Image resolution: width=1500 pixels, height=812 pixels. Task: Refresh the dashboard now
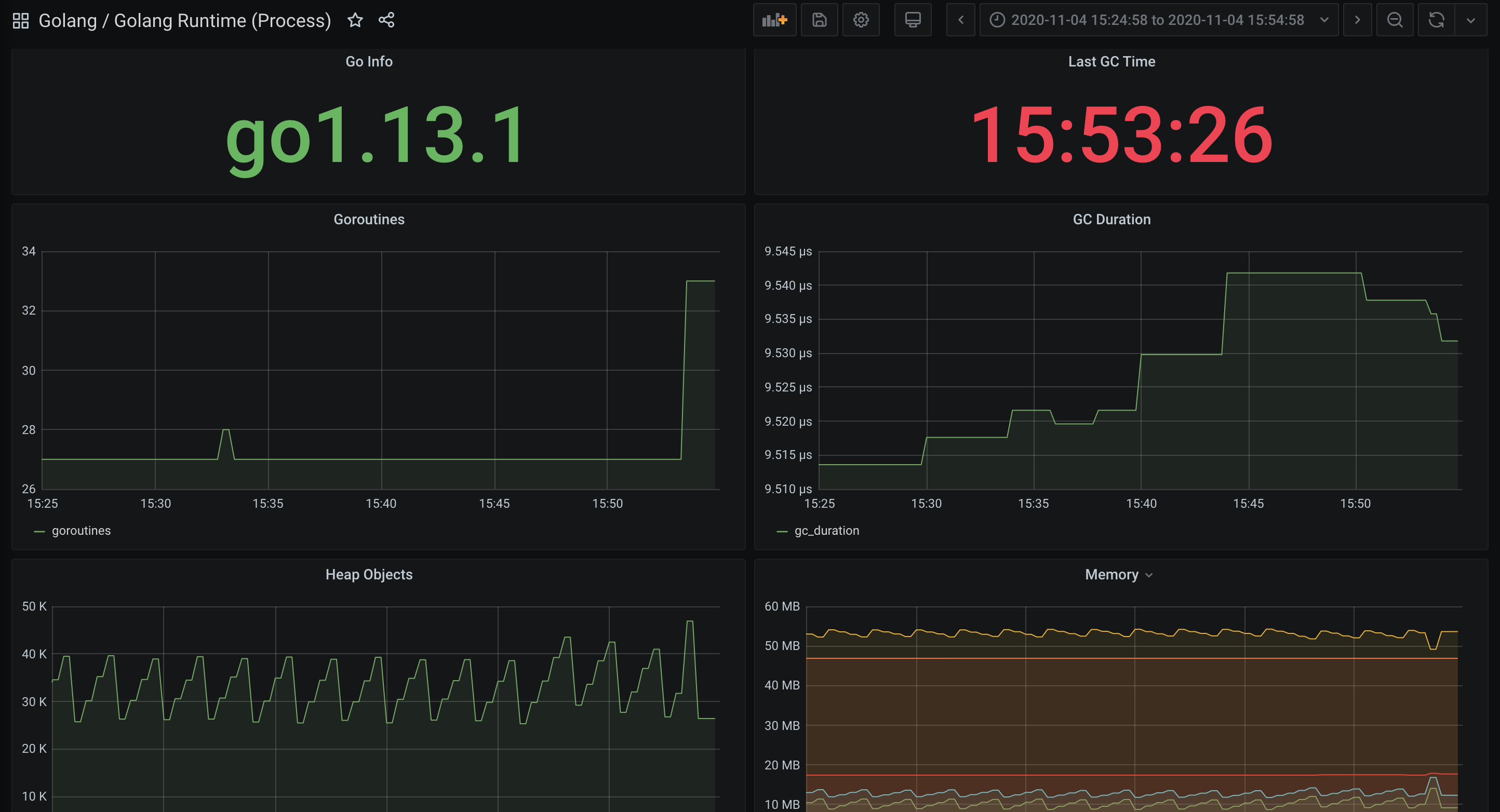pyautogui.click(x=1436, y=20)
